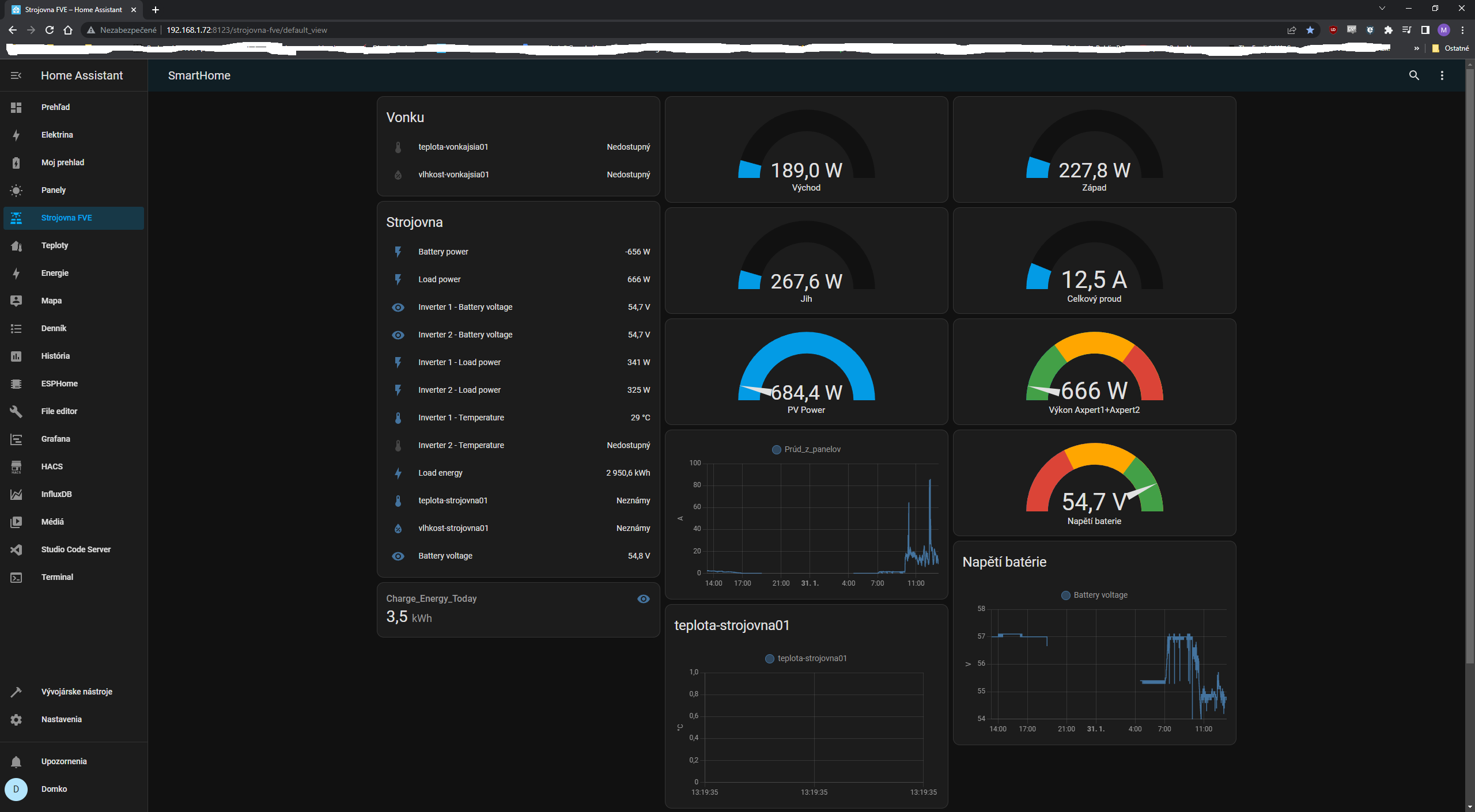Open the dashboard three-dot overflow menu
The image size is (1475, 812).
coord(1442,75)
